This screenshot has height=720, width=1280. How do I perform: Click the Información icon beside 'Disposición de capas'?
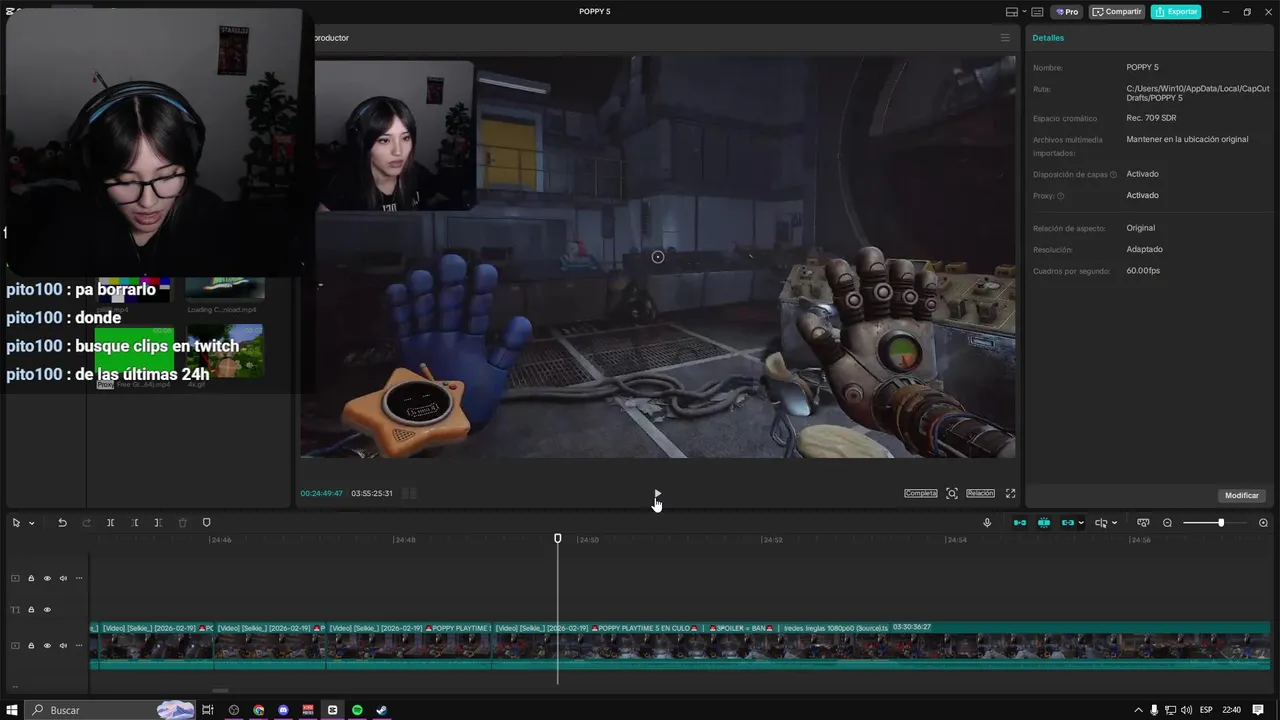1113,175
